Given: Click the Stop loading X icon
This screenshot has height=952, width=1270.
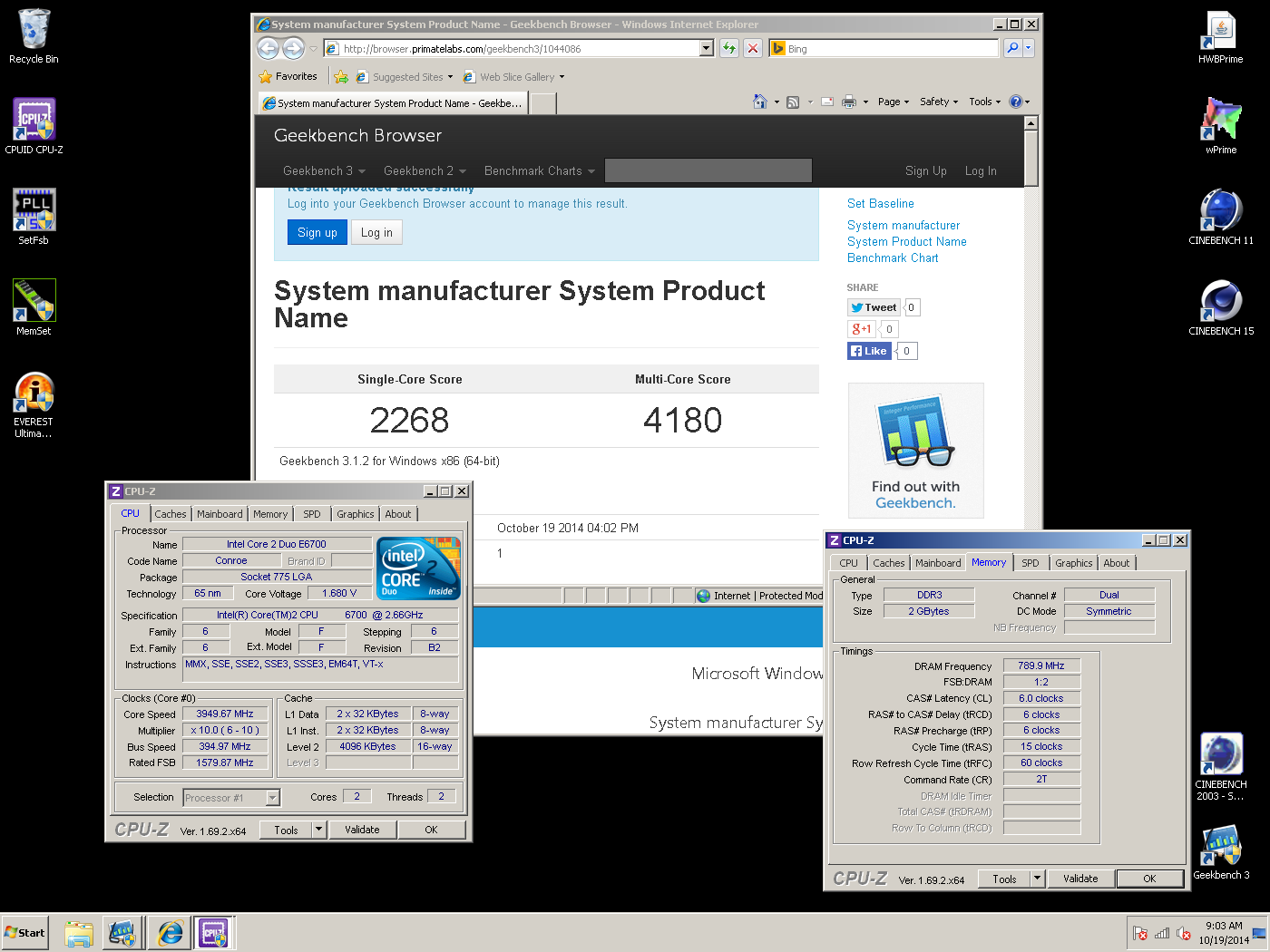Looking at the screenshot, I should [x=753, y=48].
